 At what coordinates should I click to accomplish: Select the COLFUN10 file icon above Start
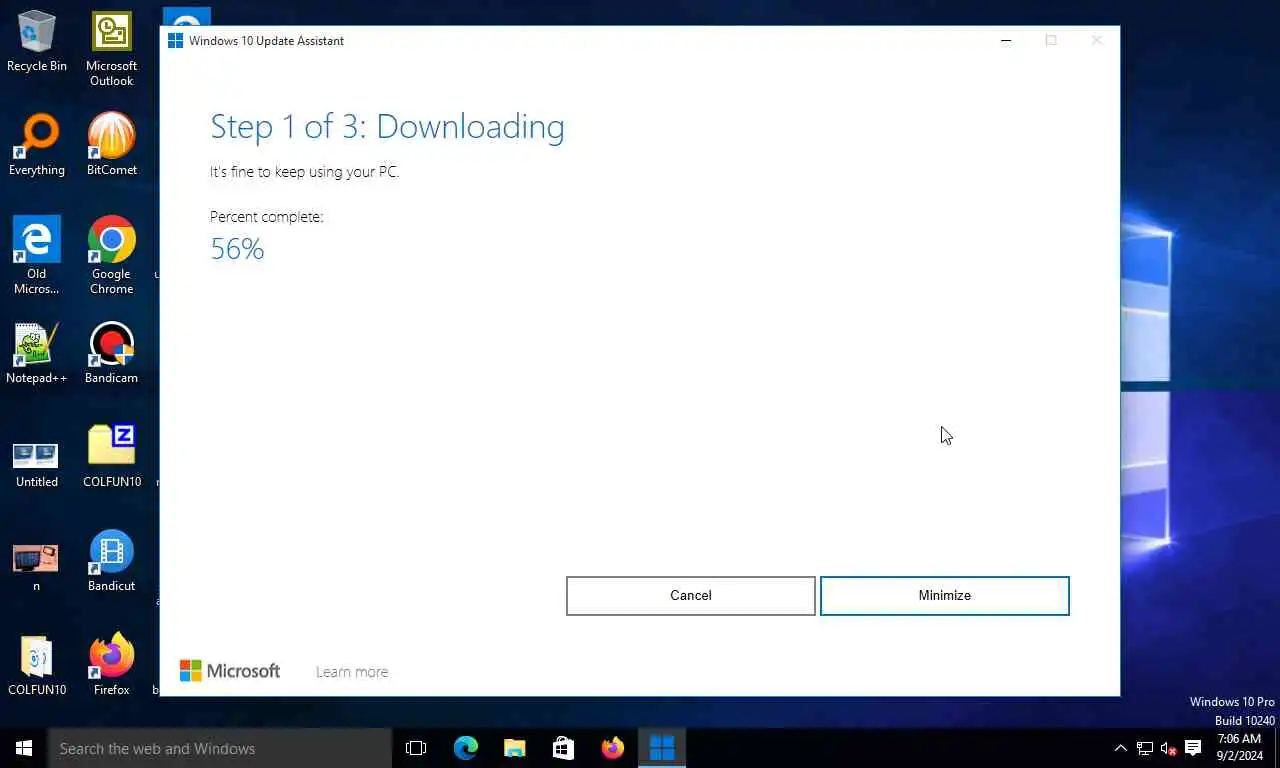tap(37, 665)
